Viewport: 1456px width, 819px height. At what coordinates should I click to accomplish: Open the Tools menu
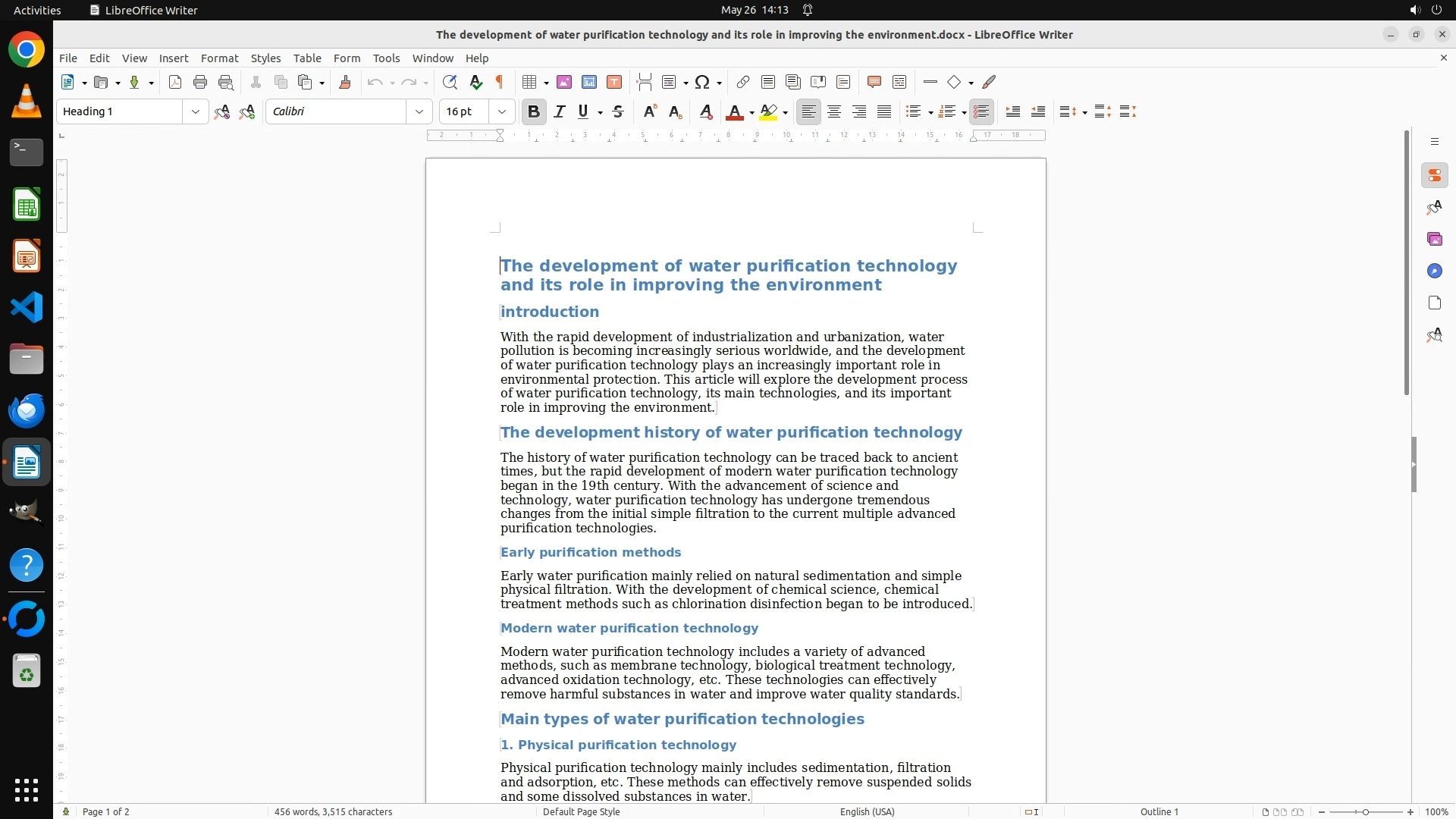(x=386, y=58)
